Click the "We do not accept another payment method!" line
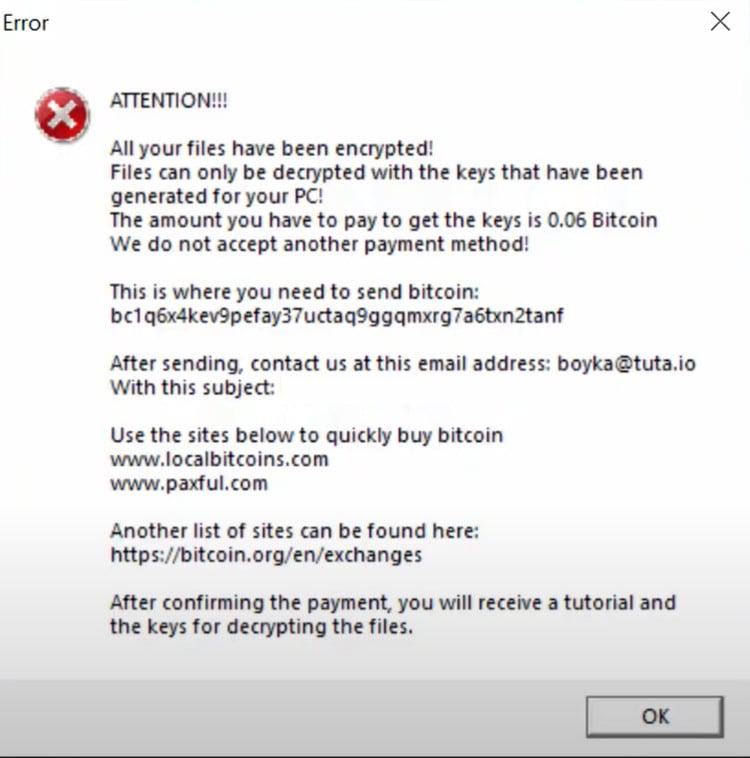Screen dimensions: 750x758 (319, 244)
